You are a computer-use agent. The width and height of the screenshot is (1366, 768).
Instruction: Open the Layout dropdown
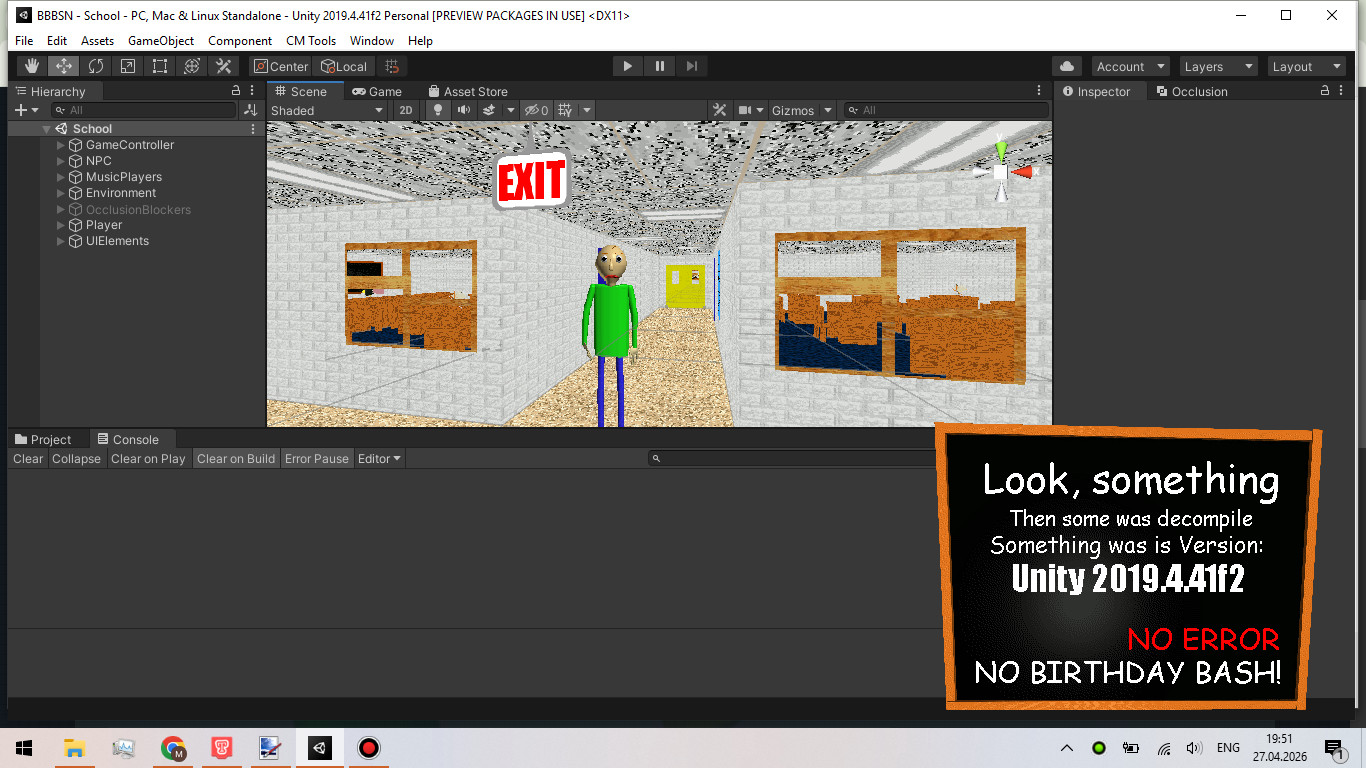(1307, 66)
